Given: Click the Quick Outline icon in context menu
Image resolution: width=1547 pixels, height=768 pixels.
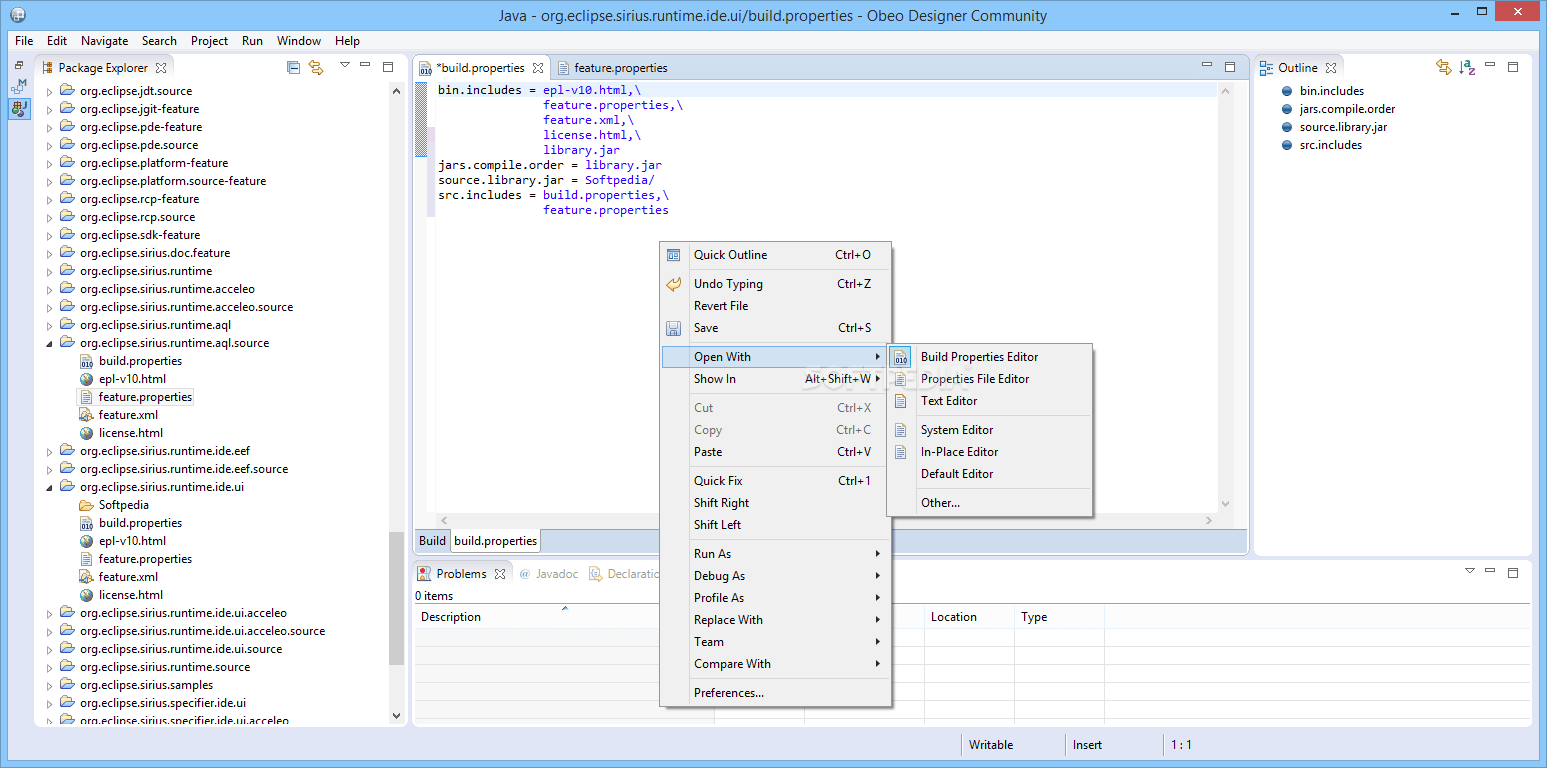Looking at the screenshot, I should click(673, 255).
